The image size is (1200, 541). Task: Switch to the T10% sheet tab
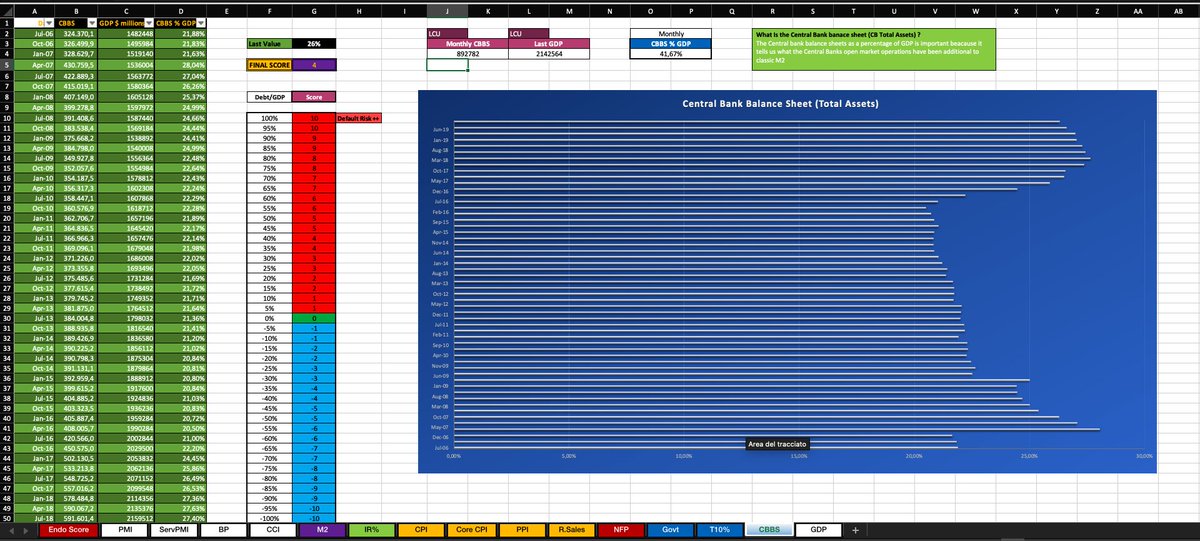point(722,530)
